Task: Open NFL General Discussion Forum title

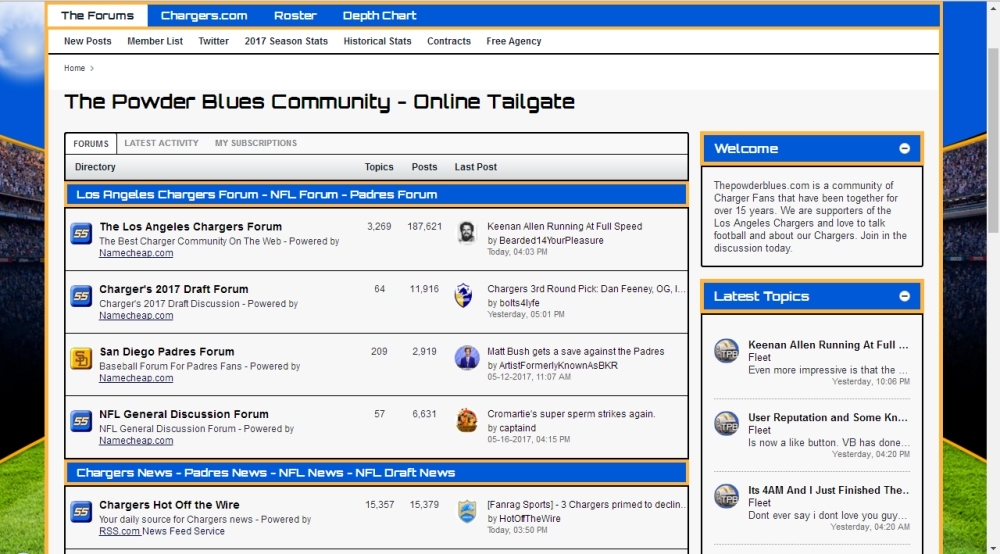Action: tap(184, 414)
